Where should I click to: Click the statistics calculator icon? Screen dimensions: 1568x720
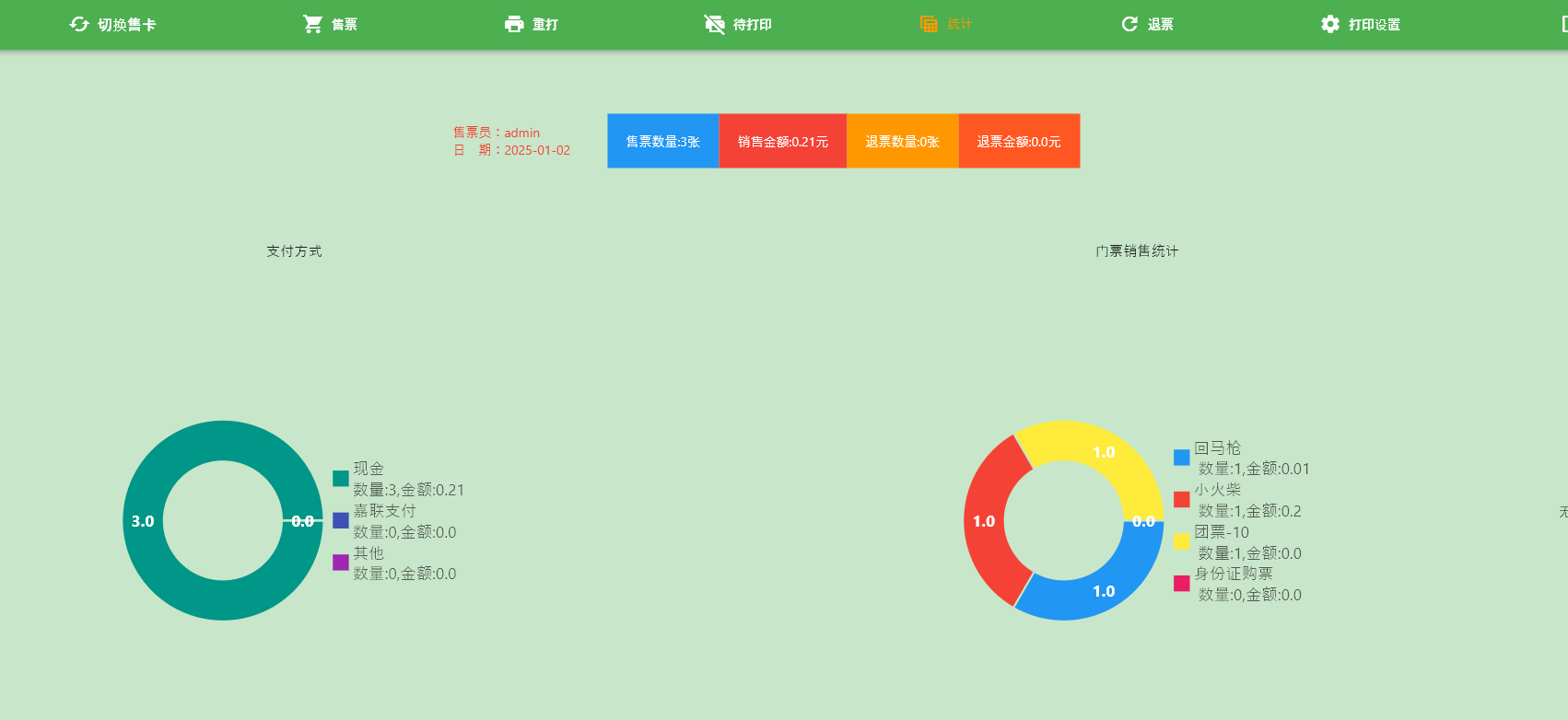[929, 24]
